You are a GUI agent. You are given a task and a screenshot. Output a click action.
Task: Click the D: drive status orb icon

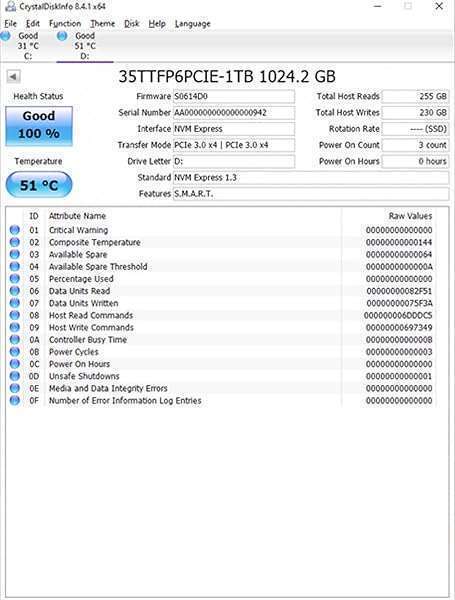point(62,36)
